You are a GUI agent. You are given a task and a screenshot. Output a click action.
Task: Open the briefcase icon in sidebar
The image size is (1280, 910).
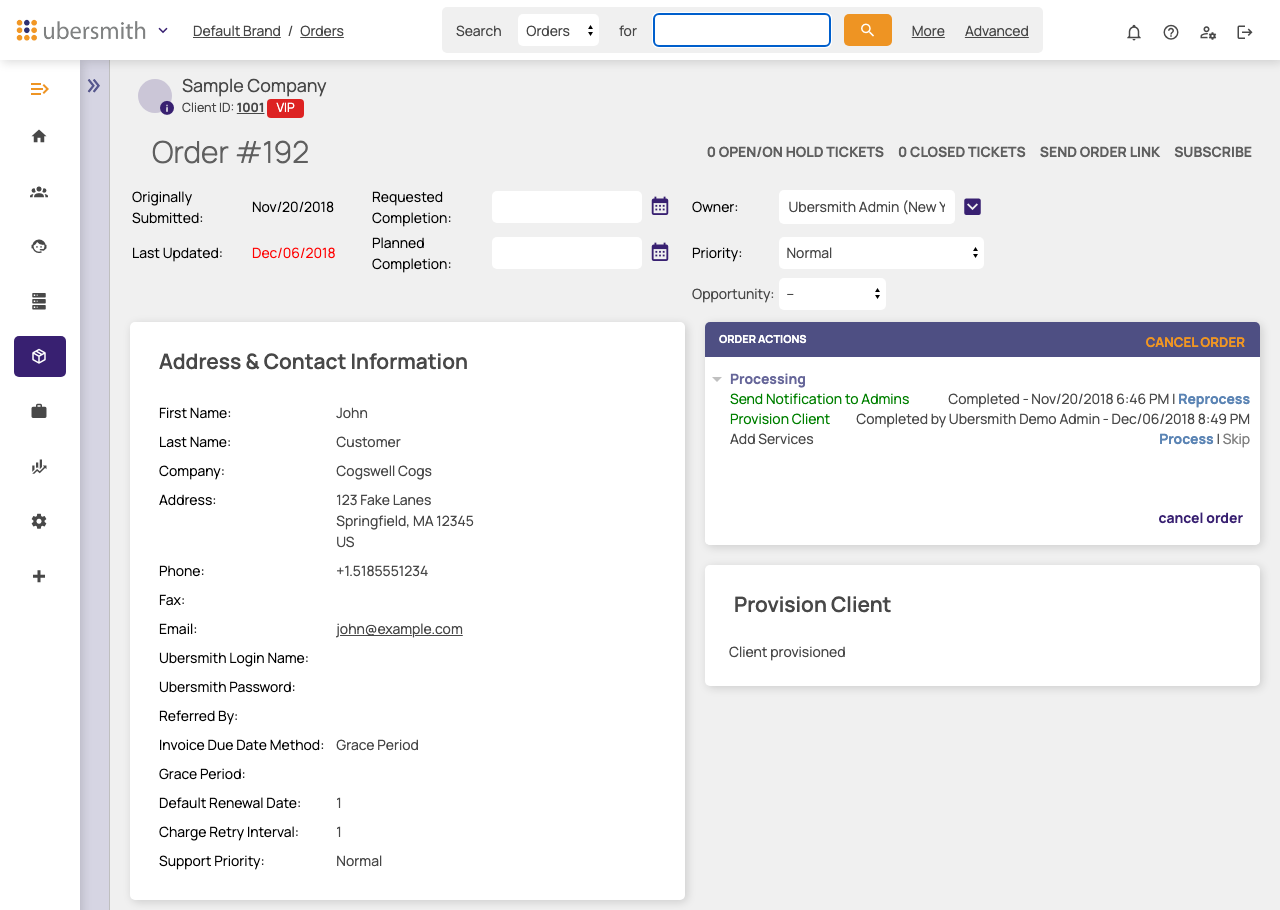39,411
